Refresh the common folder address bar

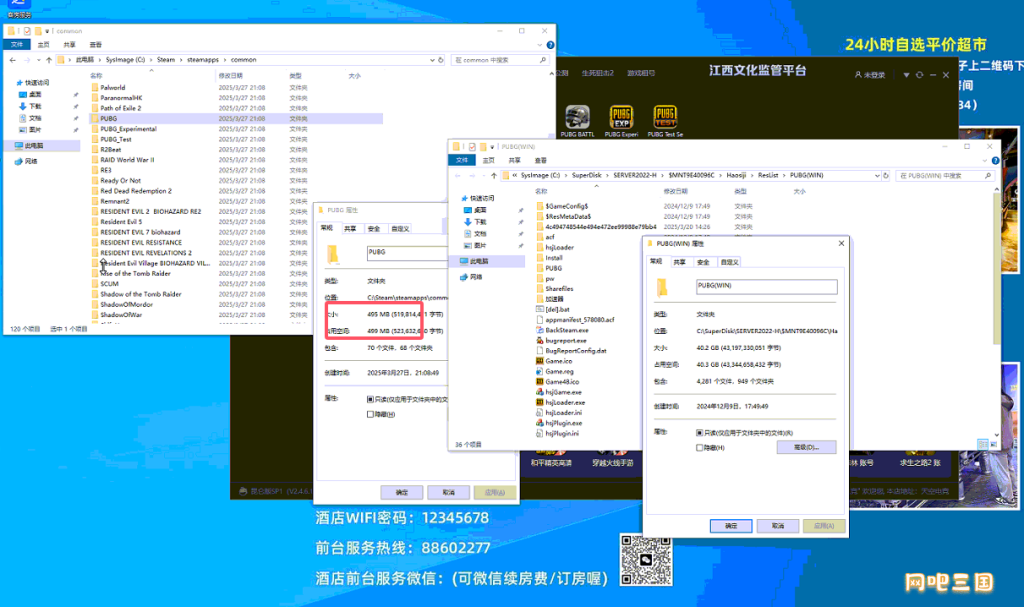coord(441,60)
